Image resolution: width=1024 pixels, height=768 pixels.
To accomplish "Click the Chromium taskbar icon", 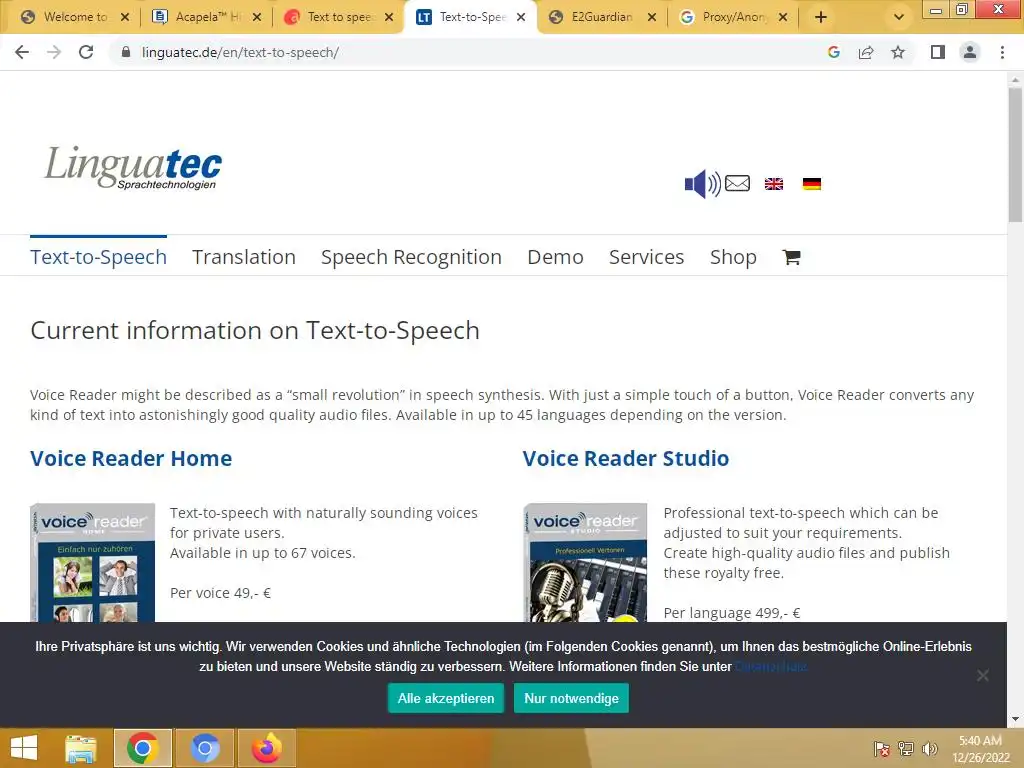I will (x=204, y=748).
